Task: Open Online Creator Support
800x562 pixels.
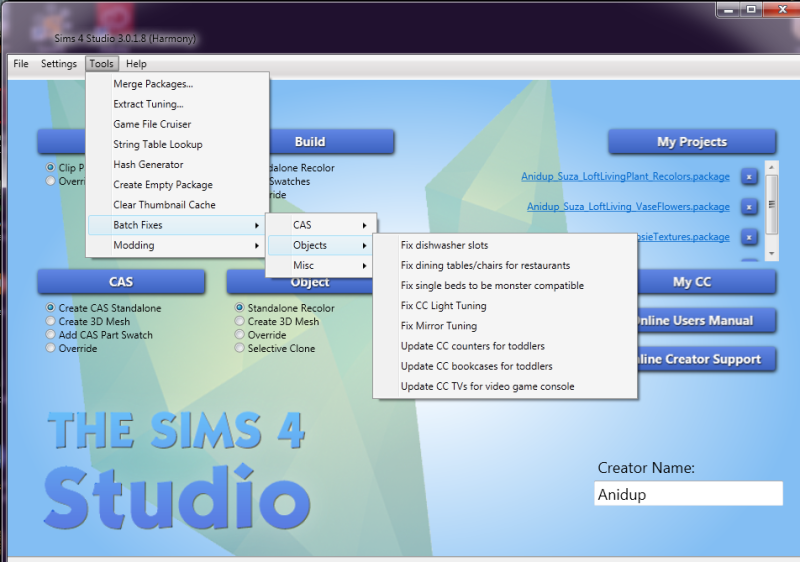Action: point(706,359)
